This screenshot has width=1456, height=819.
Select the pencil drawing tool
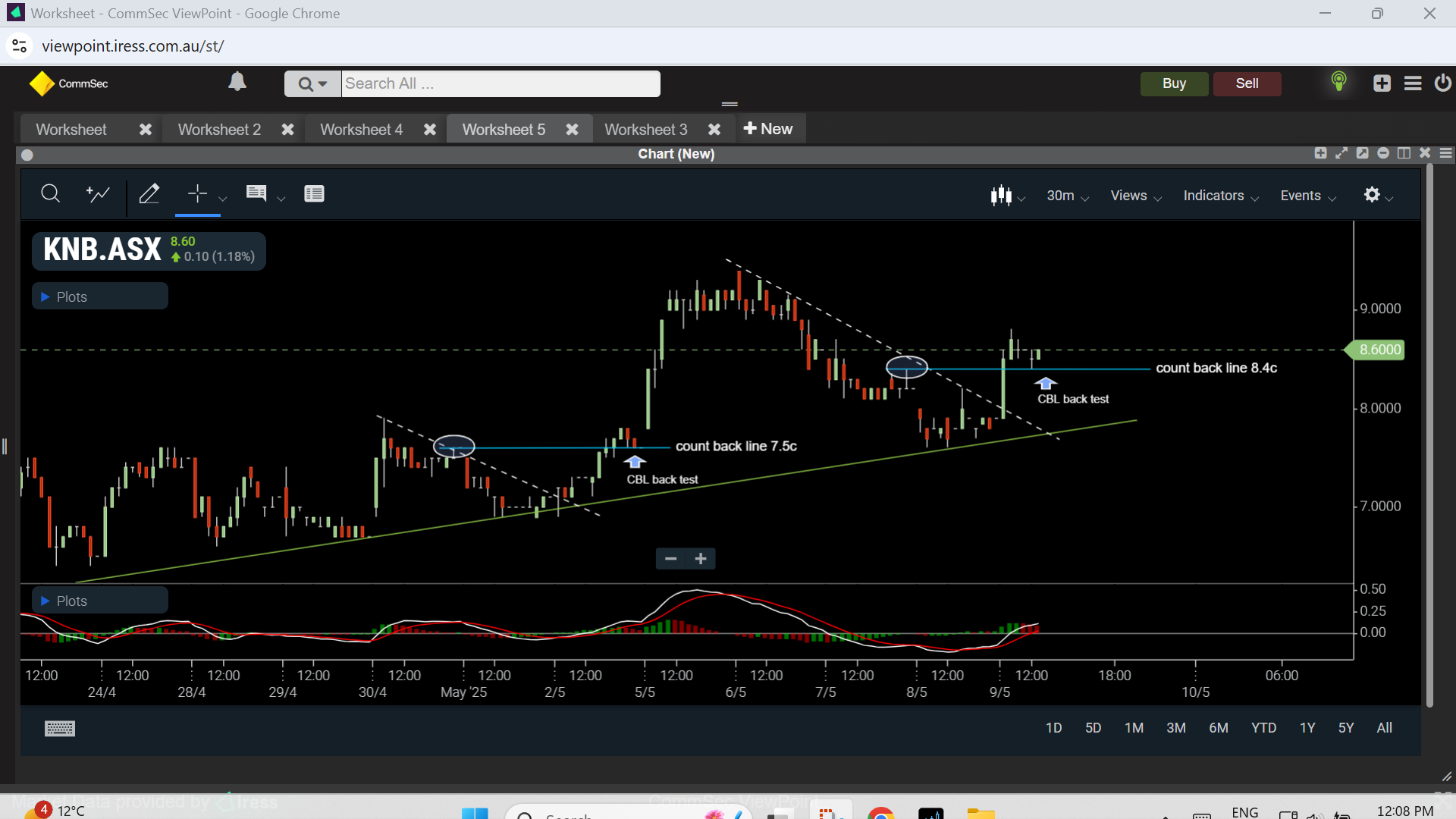pyautogui.click(x=149, y=194)
